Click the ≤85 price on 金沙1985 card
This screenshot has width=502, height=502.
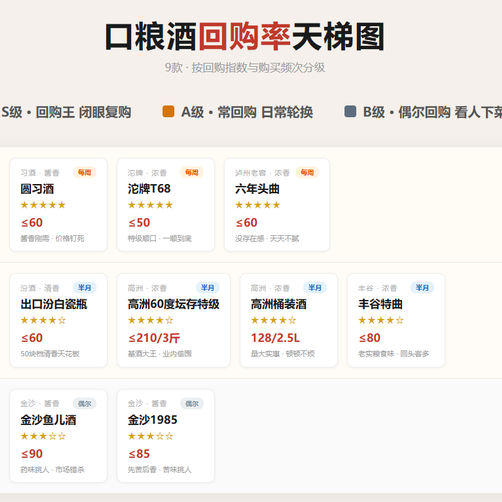[139, 454]
